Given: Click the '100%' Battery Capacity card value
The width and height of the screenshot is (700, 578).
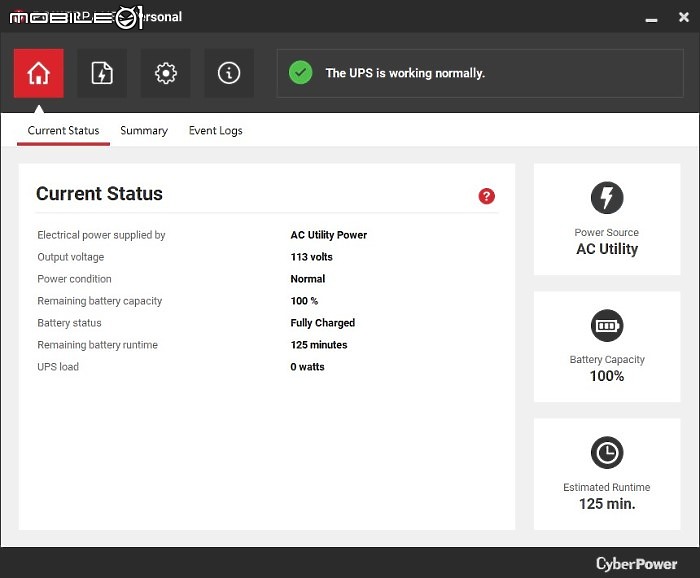Looking at the screenshot, I should [607, 376].
